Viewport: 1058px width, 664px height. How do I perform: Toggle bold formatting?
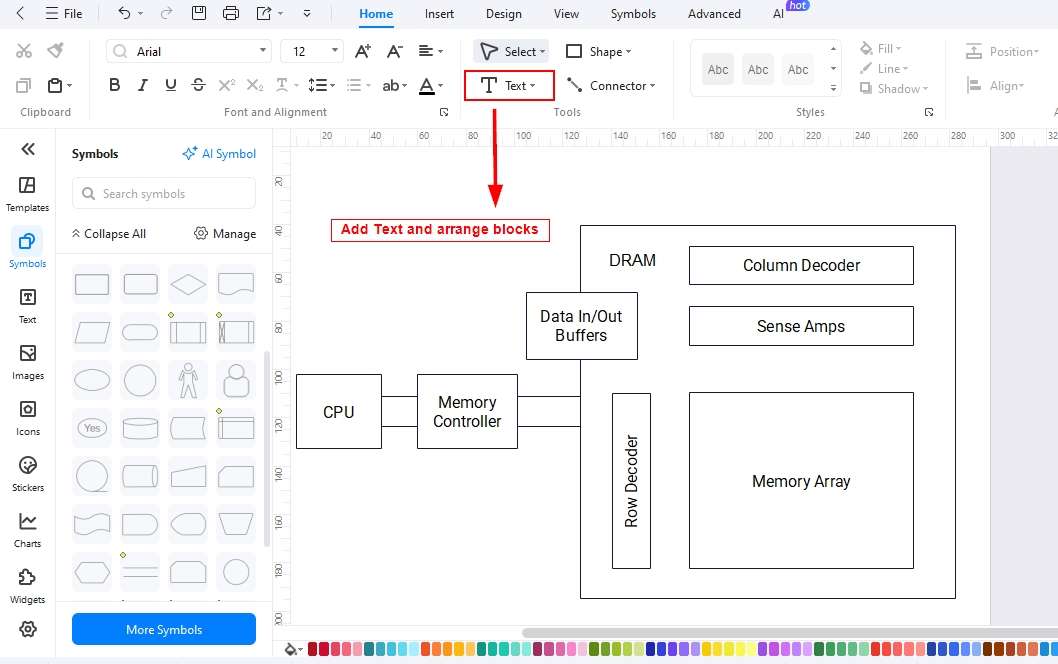tap(114, 85)
